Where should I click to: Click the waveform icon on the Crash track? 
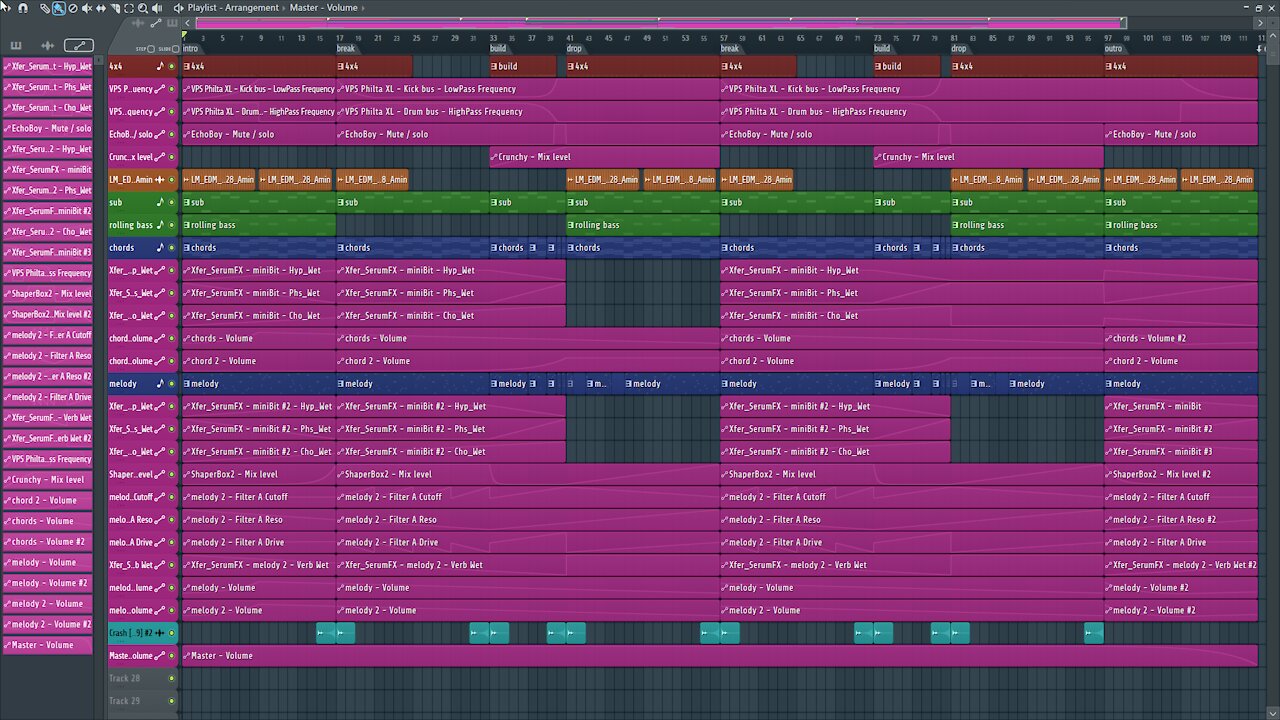point(160,633)
